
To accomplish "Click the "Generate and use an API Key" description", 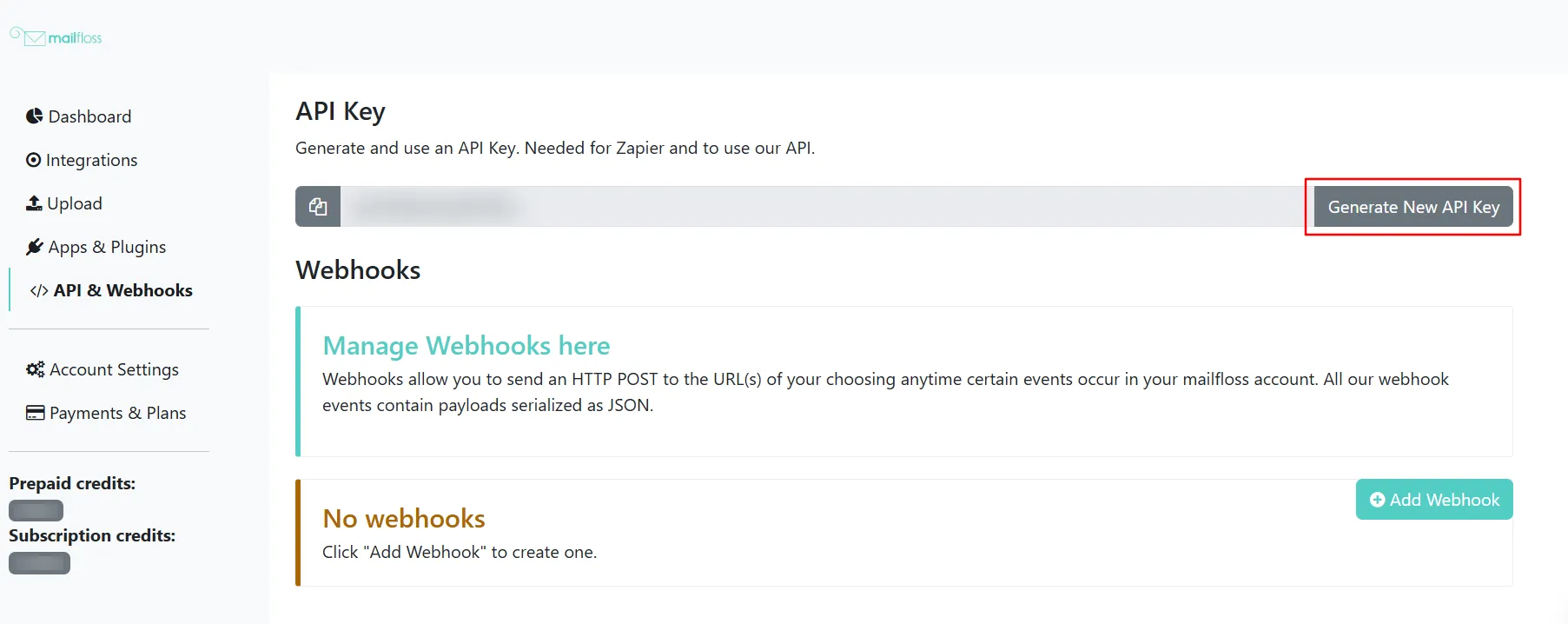I will 555,148.
